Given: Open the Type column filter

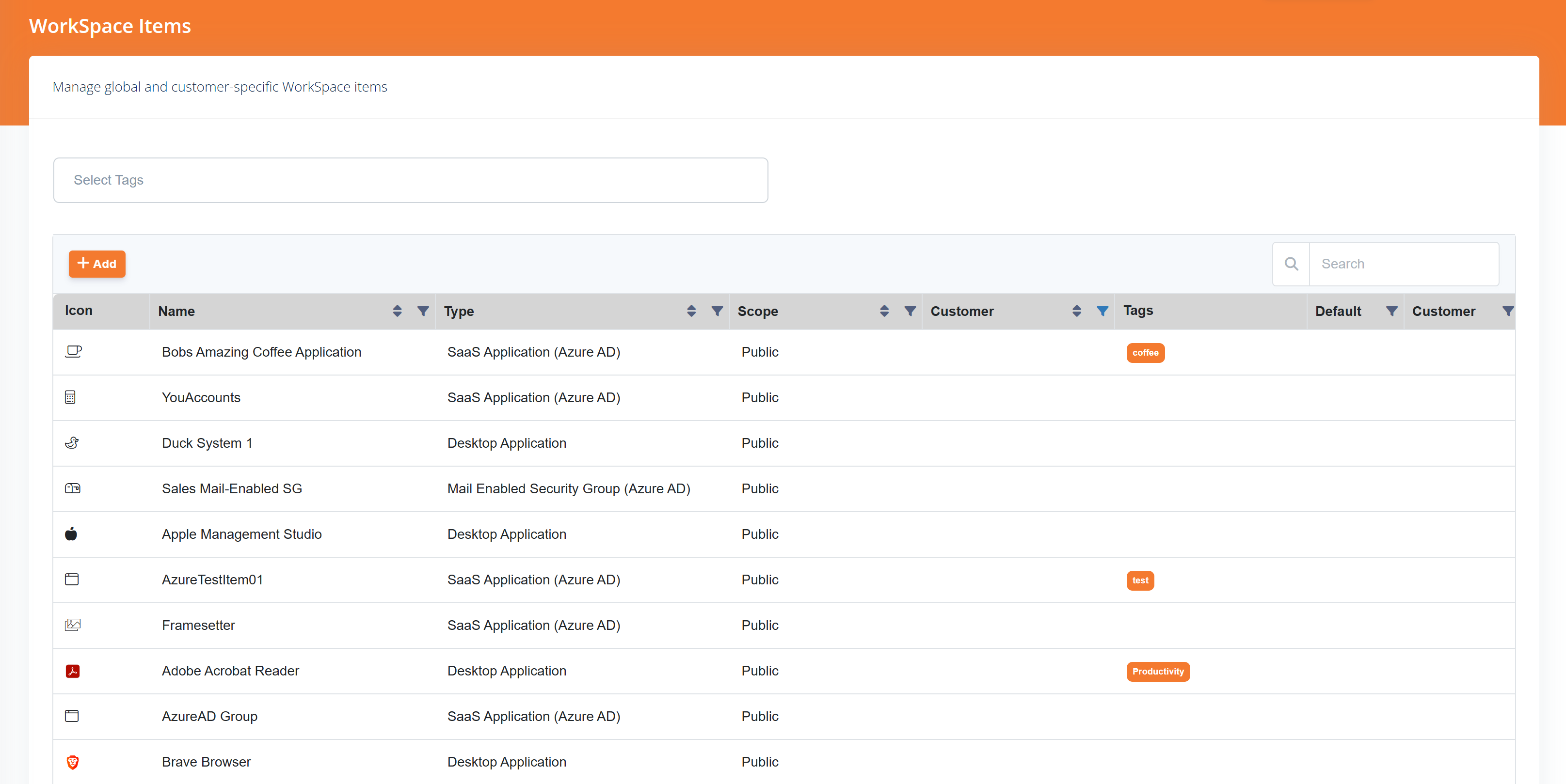Looking at the screenshot, I should pyautogui.click(x=718, y=311).
